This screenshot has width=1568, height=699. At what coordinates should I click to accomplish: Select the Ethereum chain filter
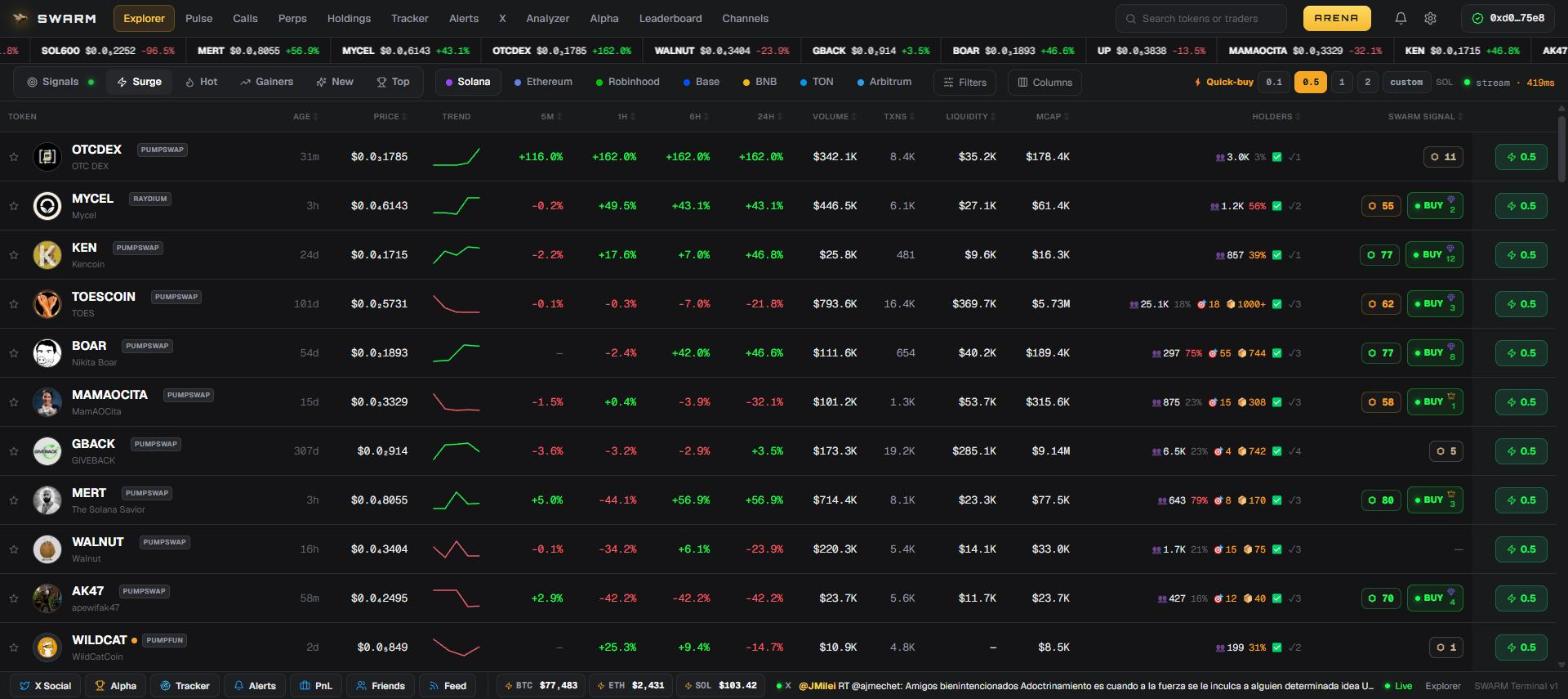pyautogui.click(x=543, y=82)
